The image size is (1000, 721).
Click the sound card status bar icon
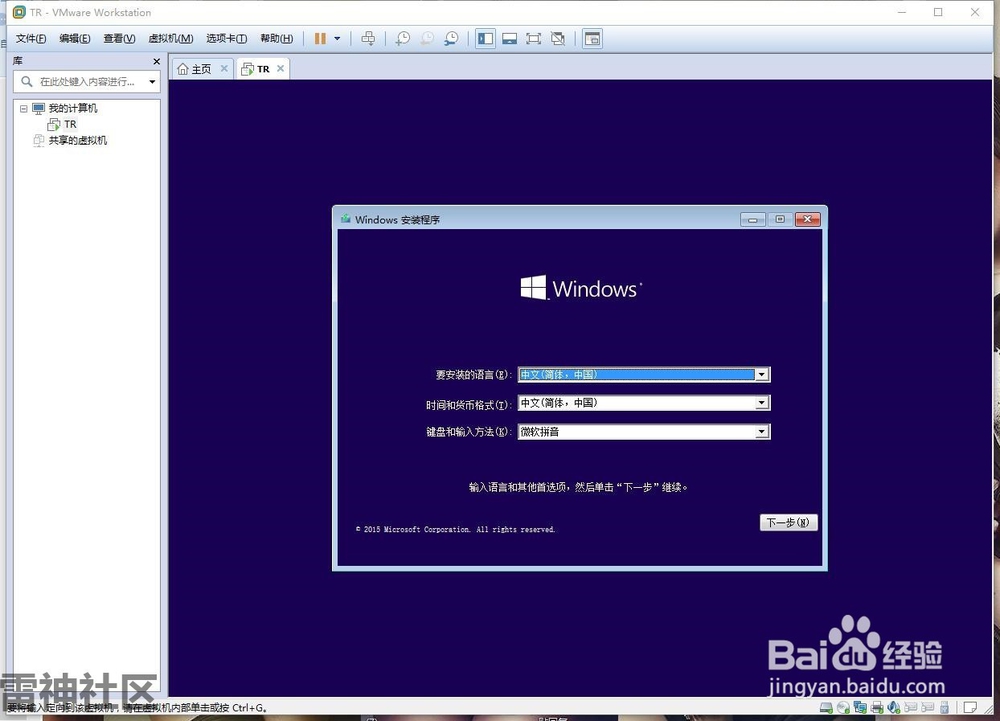click(893, 707)
